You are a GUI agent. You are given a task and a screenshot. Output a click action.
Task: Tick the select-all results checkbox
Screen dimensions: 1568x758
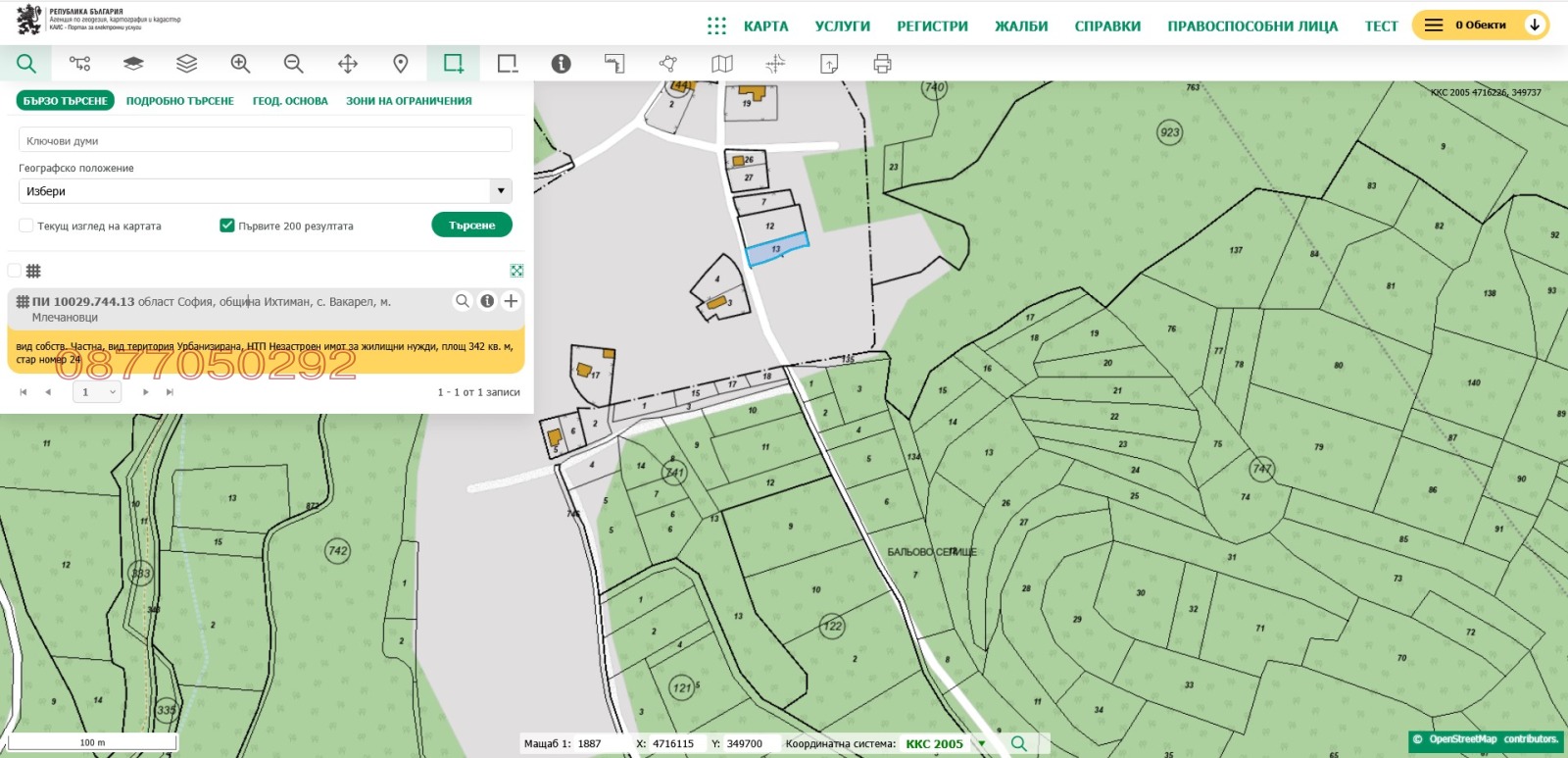[x=15, y=271]
